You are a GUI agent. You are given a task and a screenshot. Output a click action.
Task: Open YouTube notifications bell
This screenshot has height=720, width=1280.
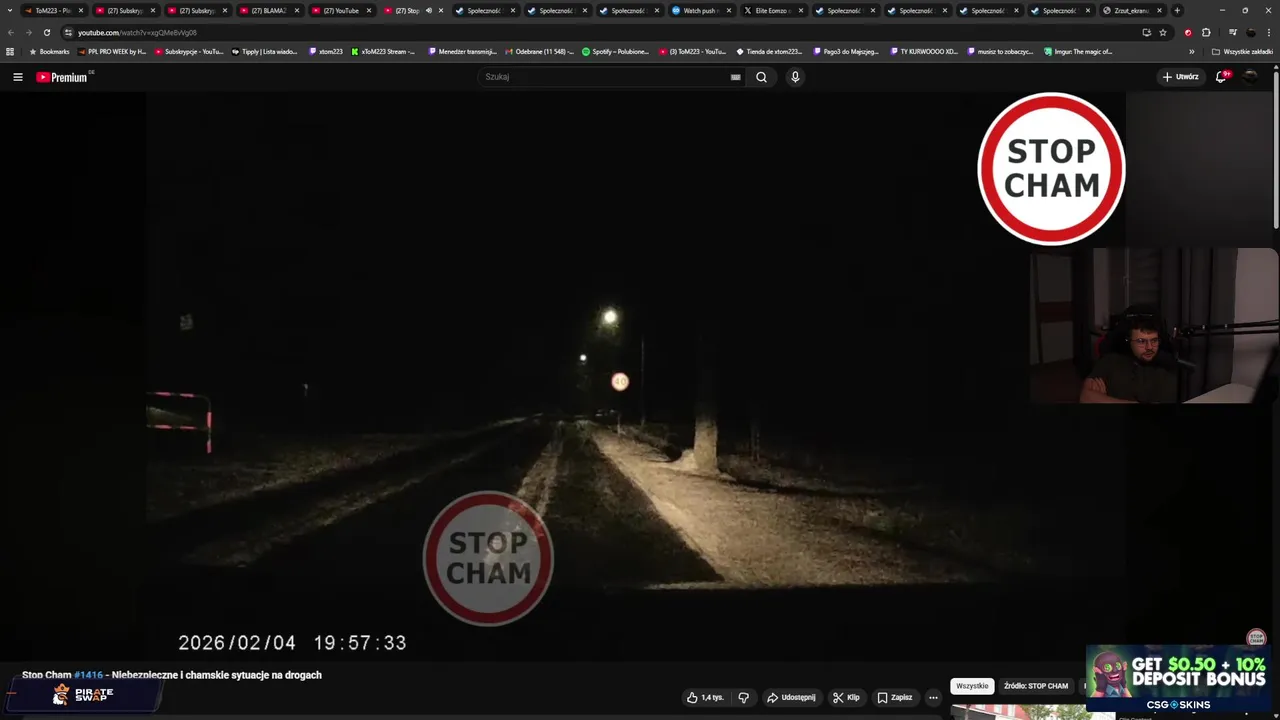click(1222, 77)
